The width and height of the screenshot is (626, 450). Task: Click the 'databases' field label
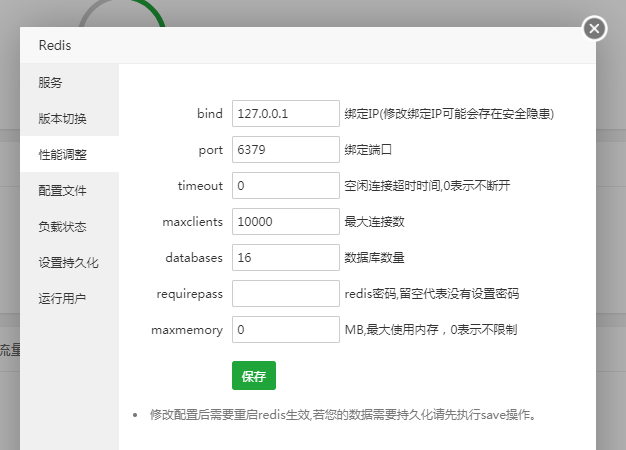click(194, 258)
